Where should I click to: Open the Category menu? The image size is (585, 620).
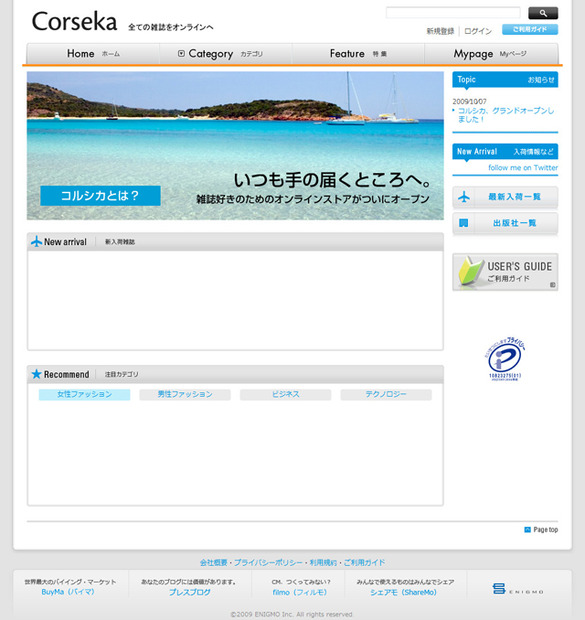(x=225, y=54)
